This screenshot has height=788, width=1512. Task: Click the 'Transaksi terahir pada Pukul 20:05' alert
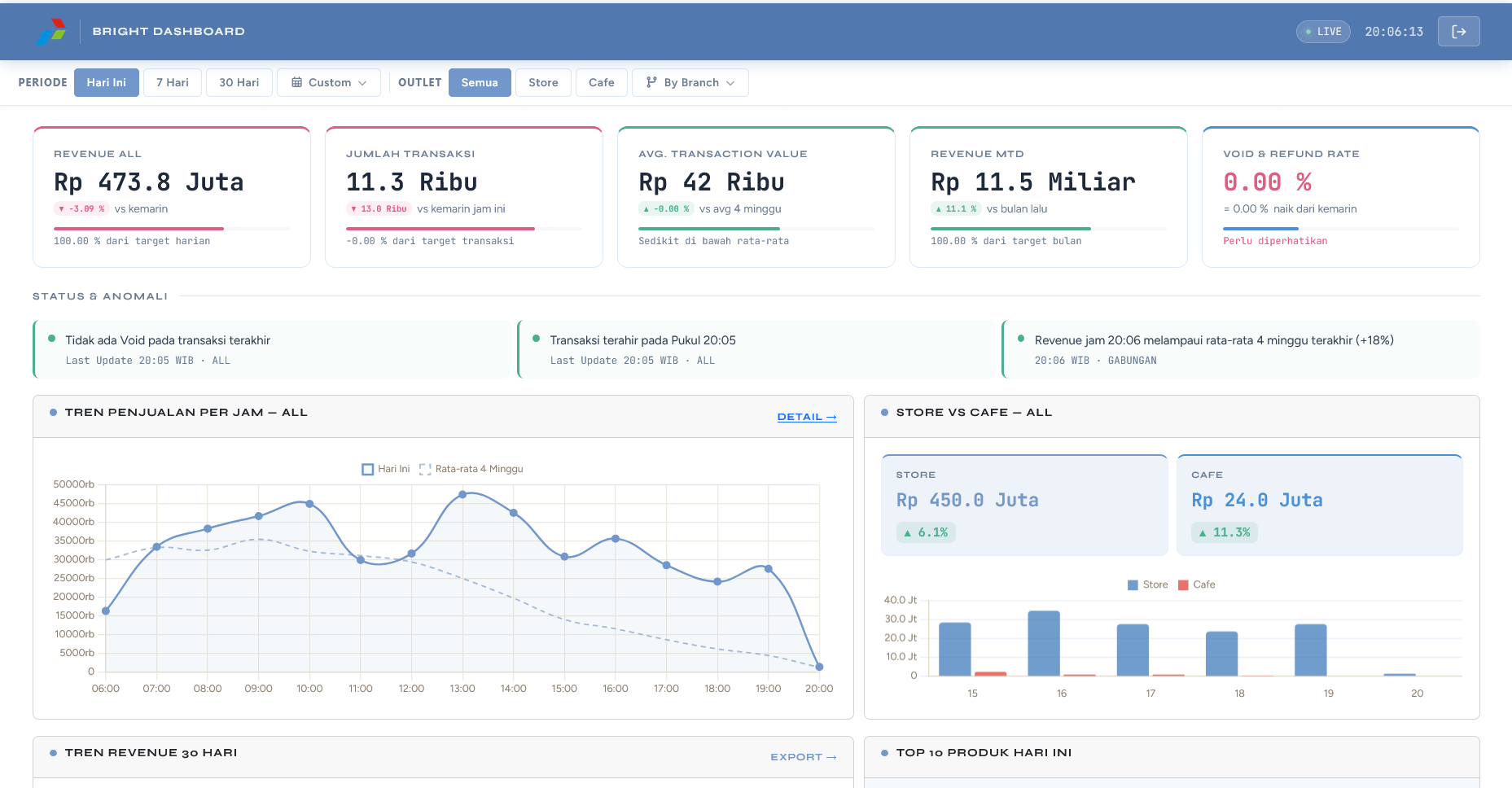click(x=756, y=349)
